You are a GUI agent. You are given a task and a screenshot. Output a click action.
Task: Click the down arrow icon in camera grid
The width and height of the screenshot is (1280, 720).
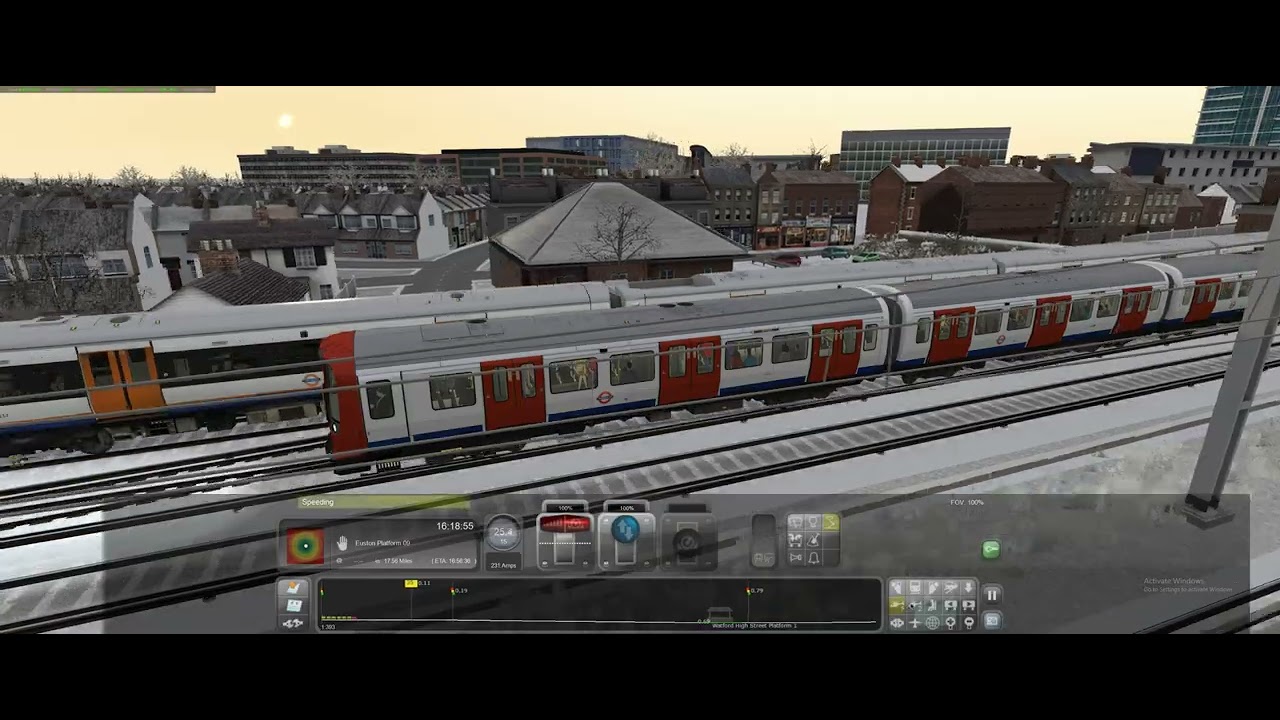[x=969, y=587]
